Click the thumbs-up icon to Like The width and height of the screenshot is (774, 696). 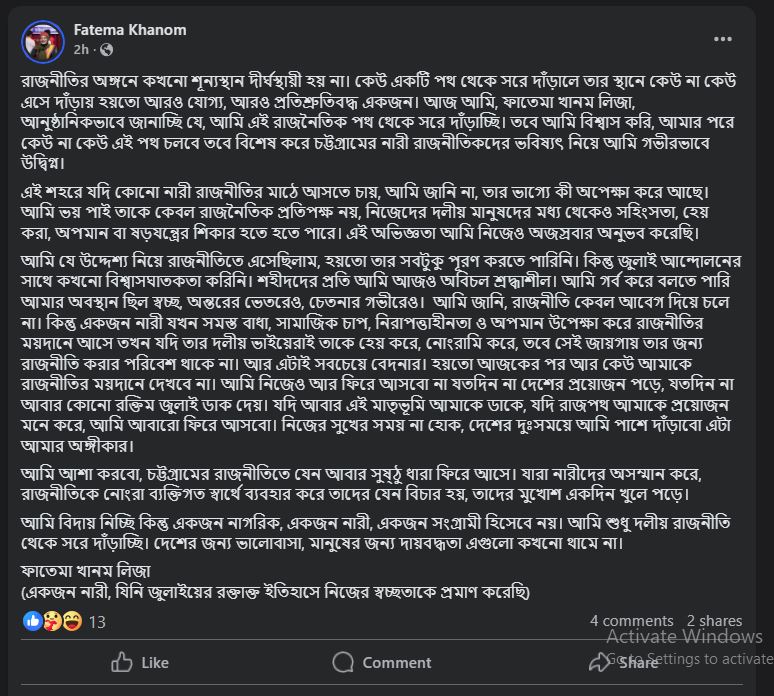(x=121, y=662)
